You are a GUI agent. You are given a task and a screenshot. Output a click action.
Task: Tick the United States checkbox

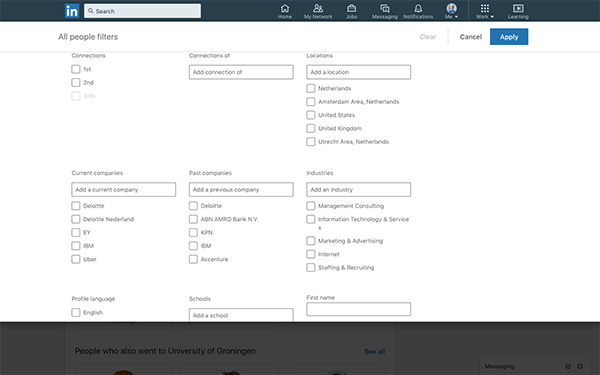(311, 115)
